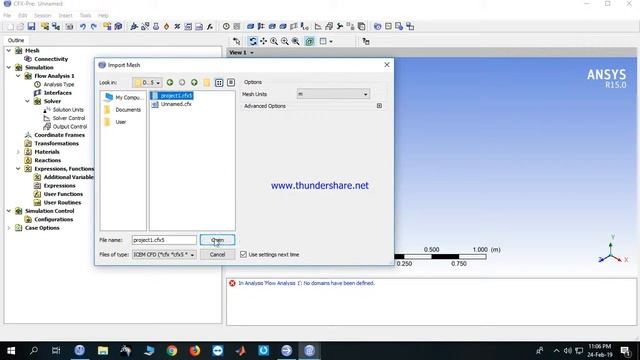Click the My Computer shortcut in dialog sidebar
This screenshot has width=640, height=360.
pyautogui.click(x=123, y=98)
